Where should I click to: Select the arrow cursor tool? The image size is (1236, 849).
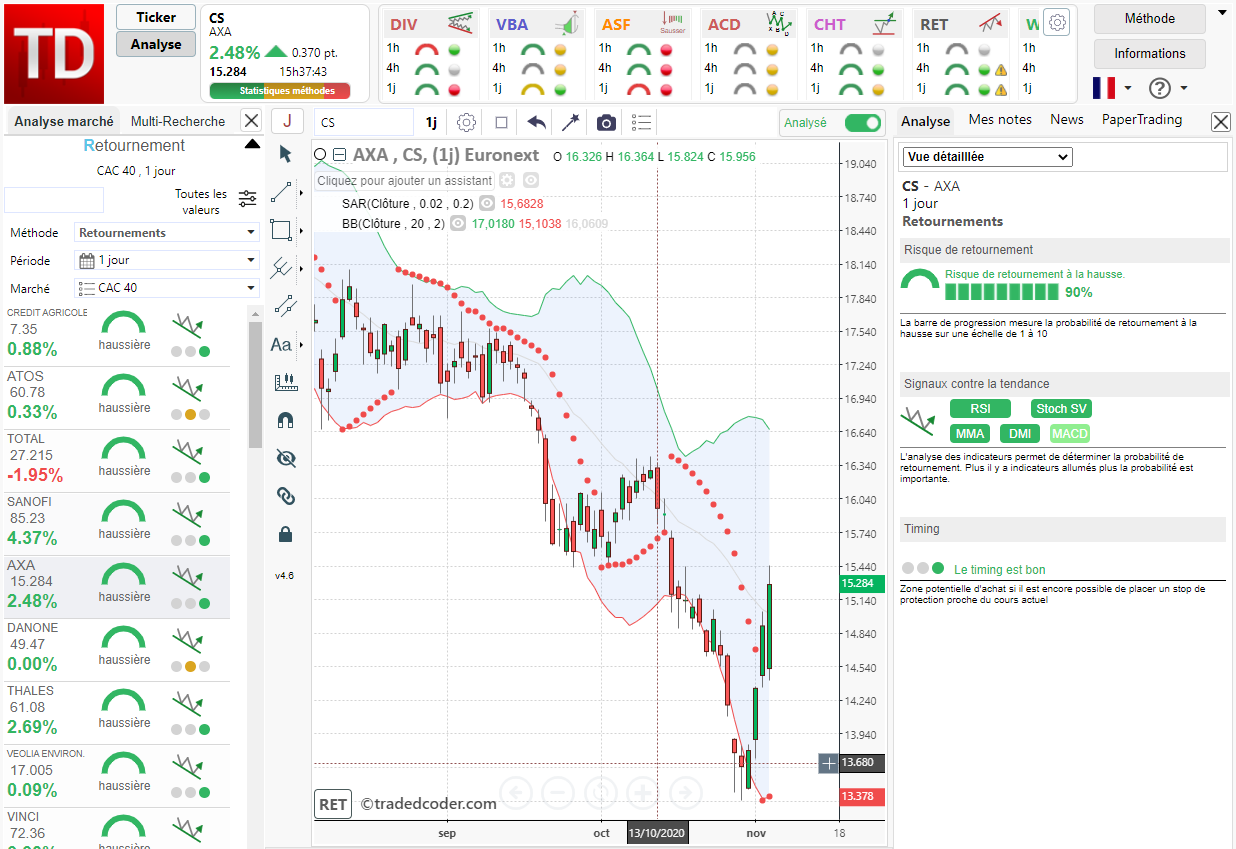[x=285, y=154]
